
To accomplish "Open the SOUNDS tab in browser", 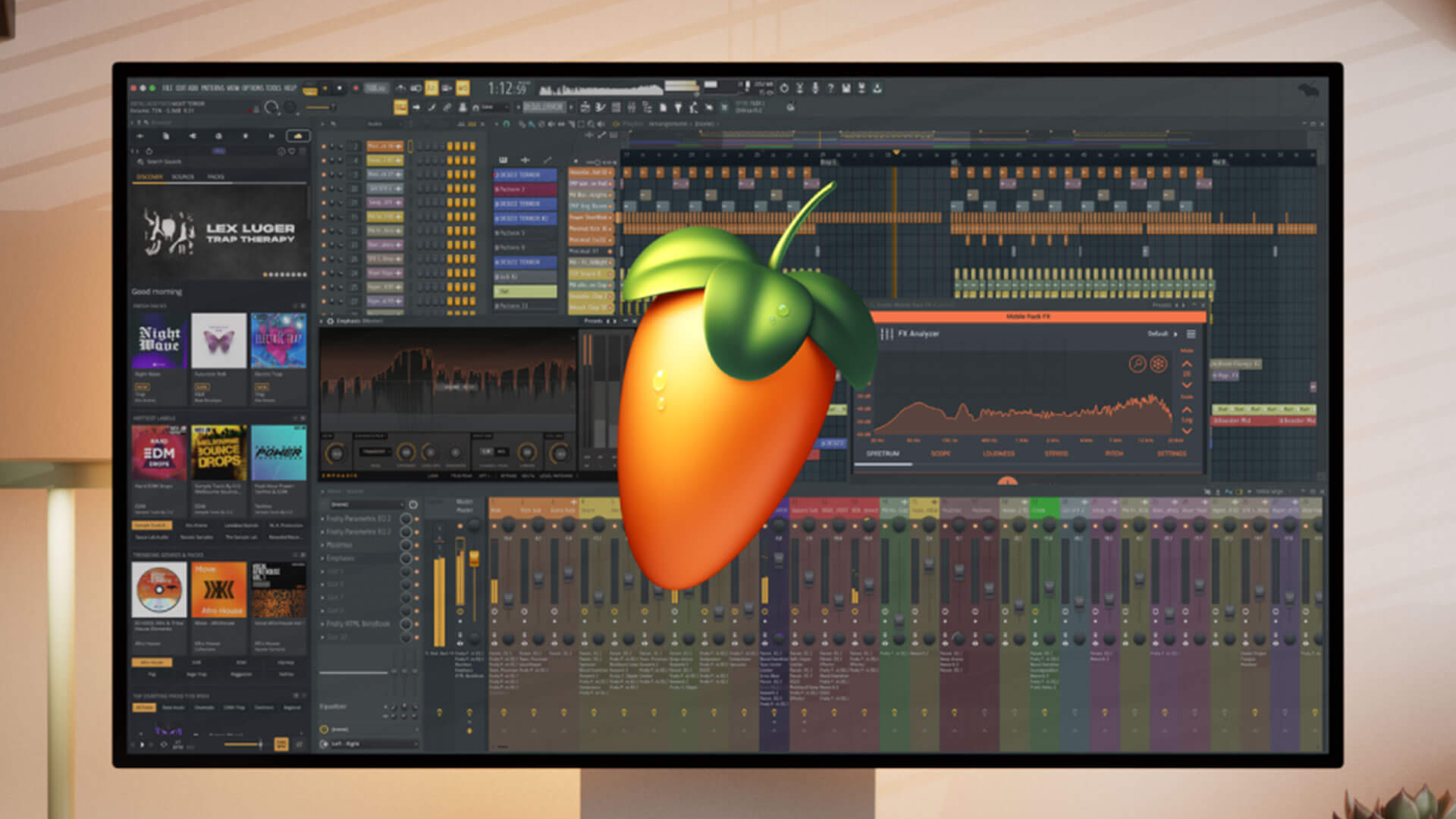I will tap(183, 177).
